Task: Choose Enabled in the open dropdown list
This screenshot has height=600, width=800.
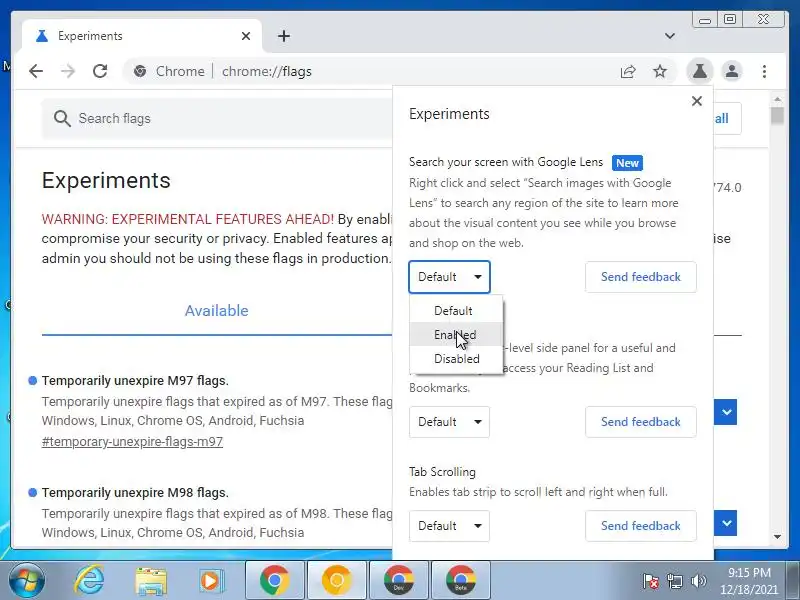Action: pos(456,335)
